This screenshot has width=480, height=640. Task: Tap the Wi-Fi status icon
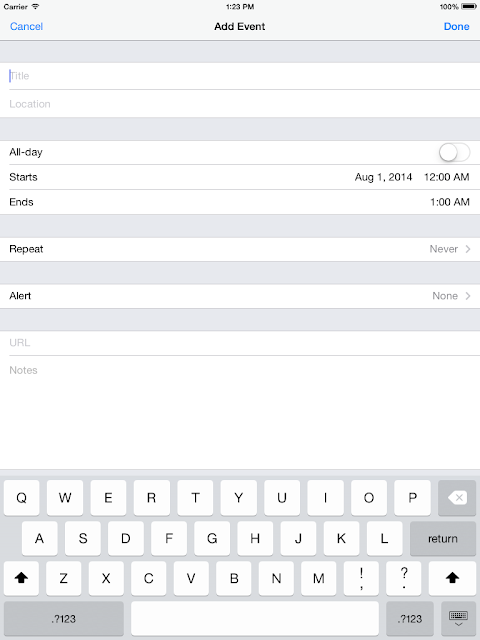tap(36, 7)
